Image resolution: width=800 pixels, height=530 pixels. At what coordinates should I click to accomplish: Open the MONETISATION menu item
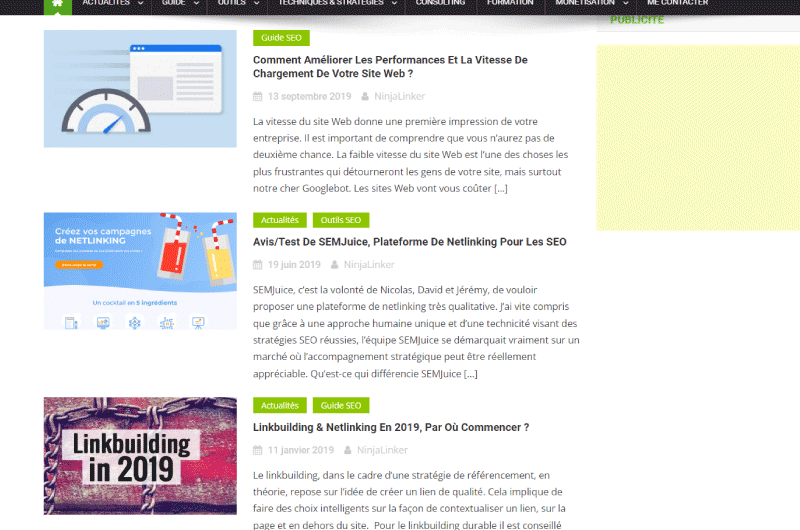click(585, 3)
